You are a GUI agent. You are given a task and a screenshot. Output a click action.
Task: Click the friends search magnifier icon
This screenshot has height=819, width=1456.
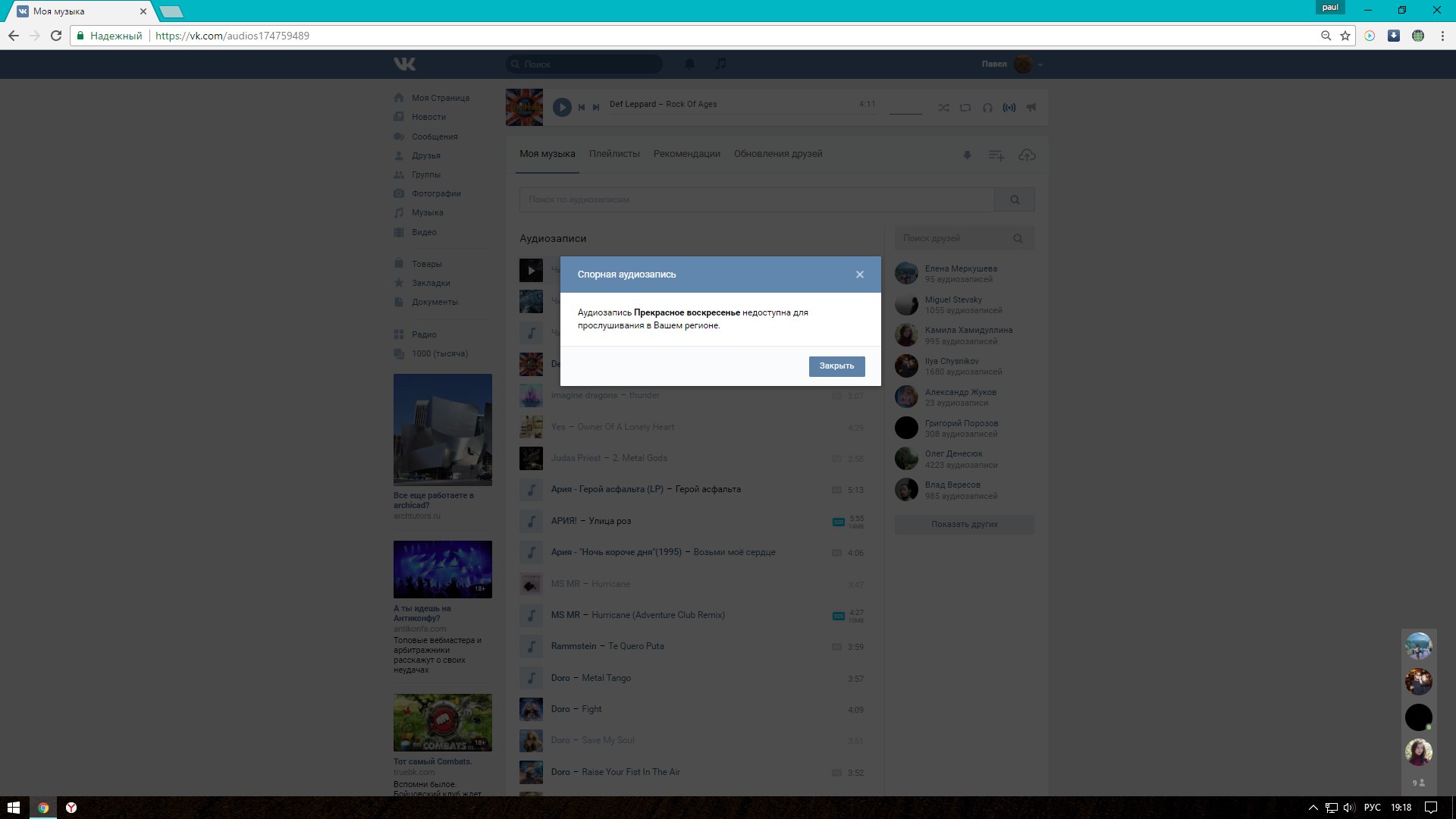[1018, 239]
